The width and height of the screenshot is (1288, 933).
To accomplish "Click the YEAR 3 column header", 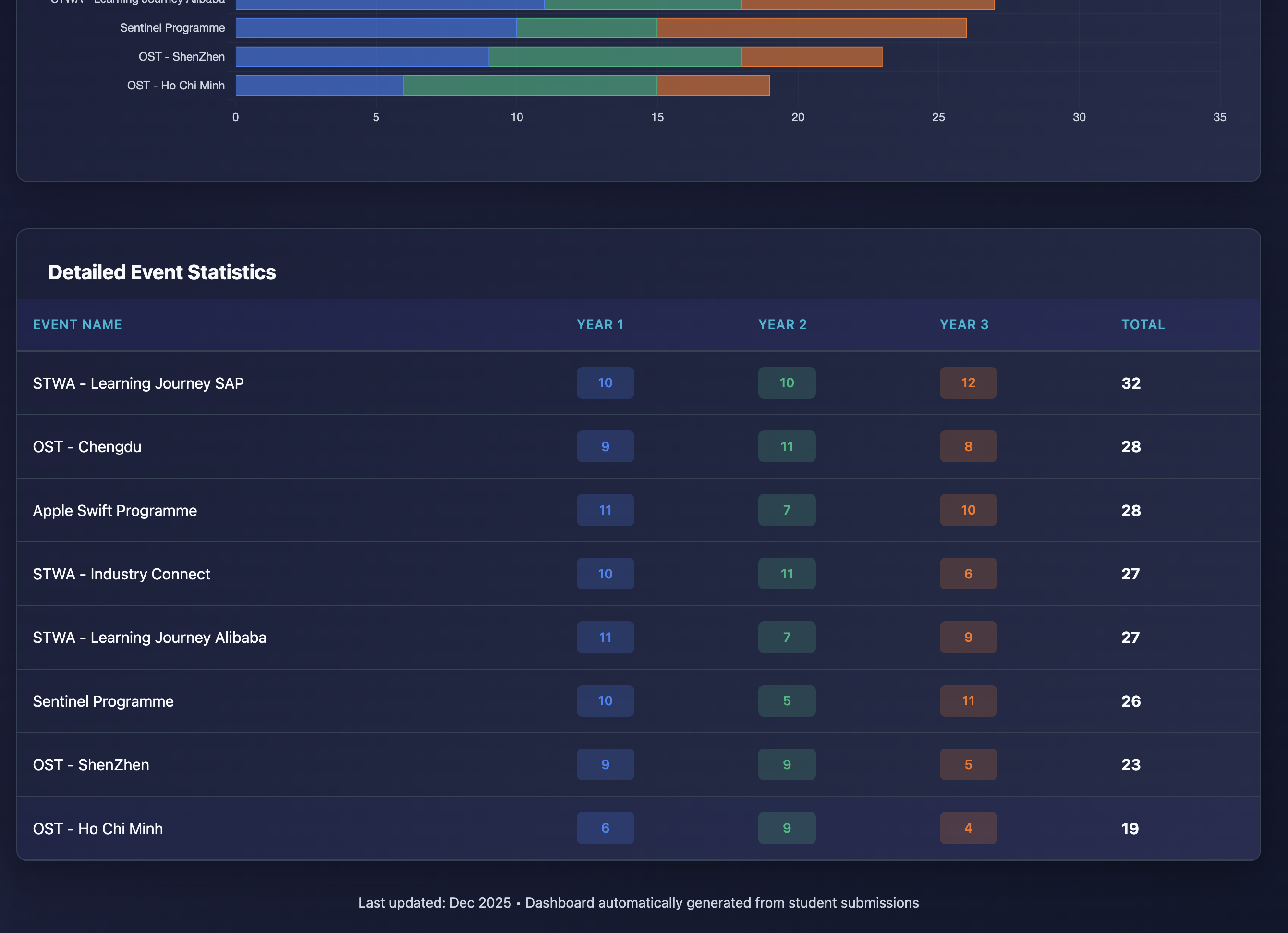I will pyautogui.click(x=964, y=324).
